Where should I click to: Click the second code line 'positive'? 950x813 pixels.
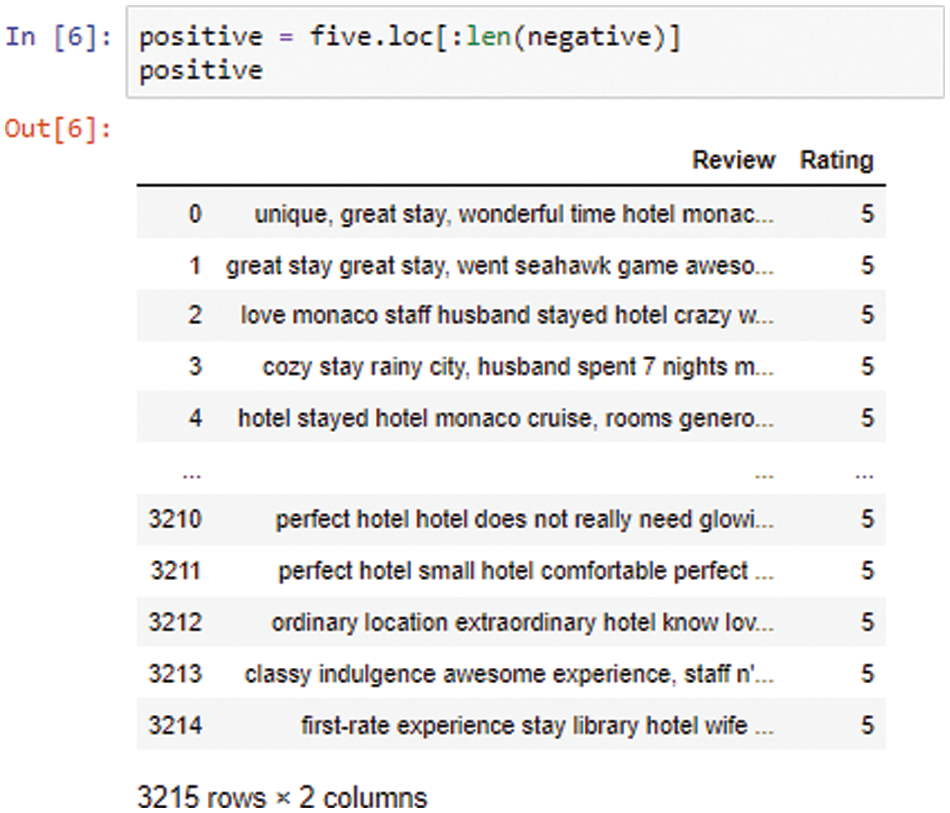[x=200, y=70]
